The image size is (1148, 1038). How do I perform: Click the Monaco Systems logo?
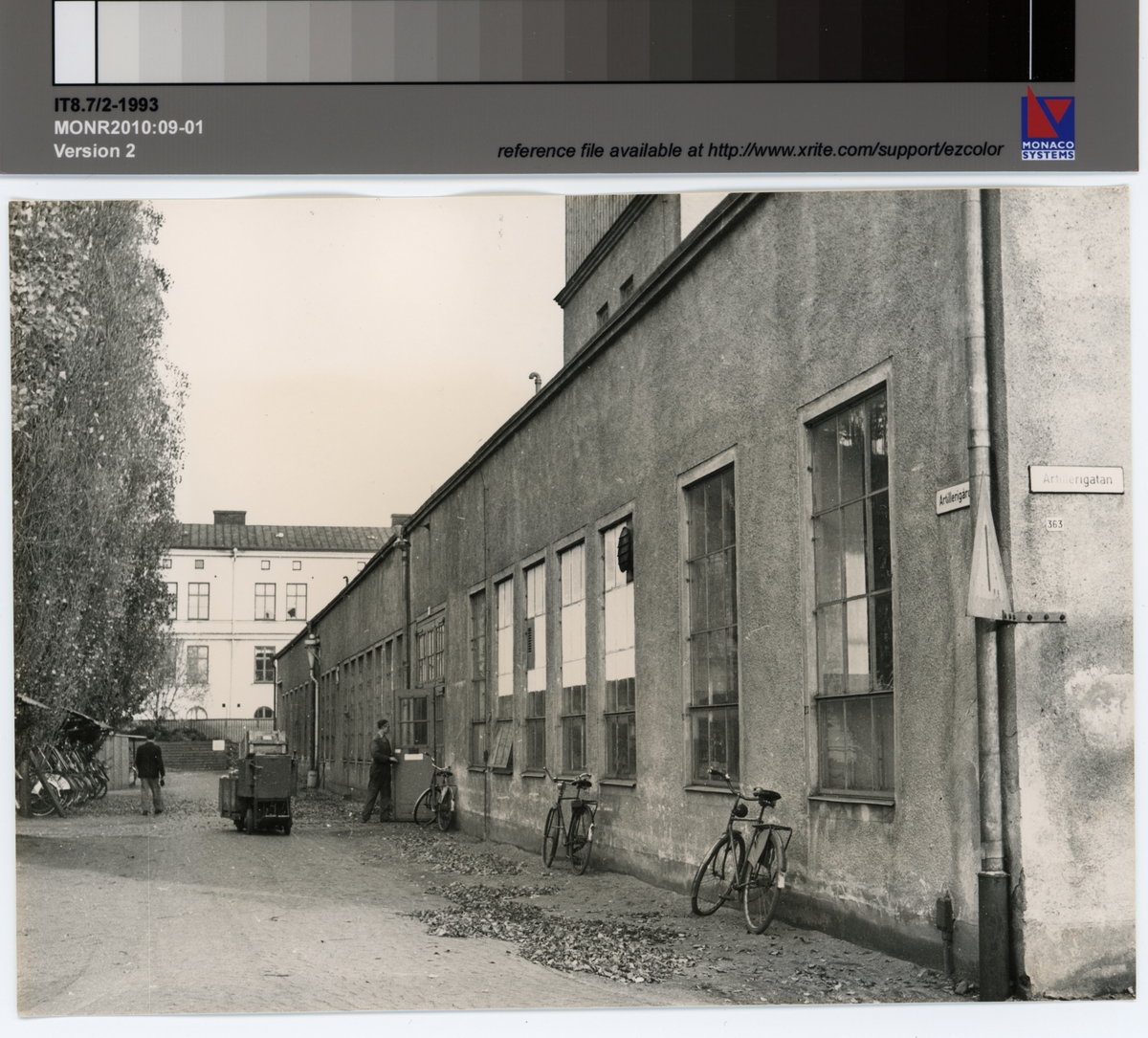(1049, 122)
